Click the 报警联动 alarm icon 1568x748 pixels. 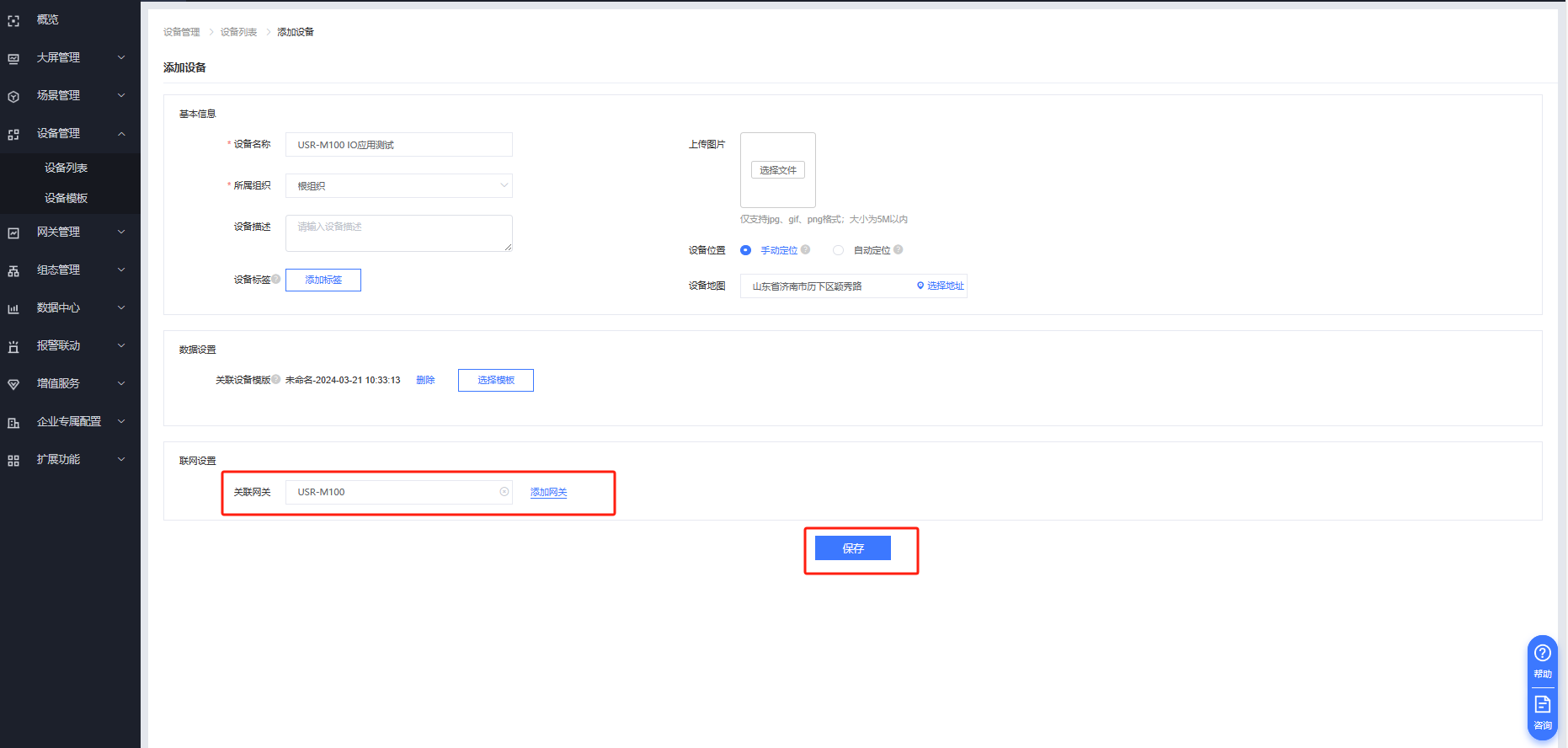[x=13, y=346]
